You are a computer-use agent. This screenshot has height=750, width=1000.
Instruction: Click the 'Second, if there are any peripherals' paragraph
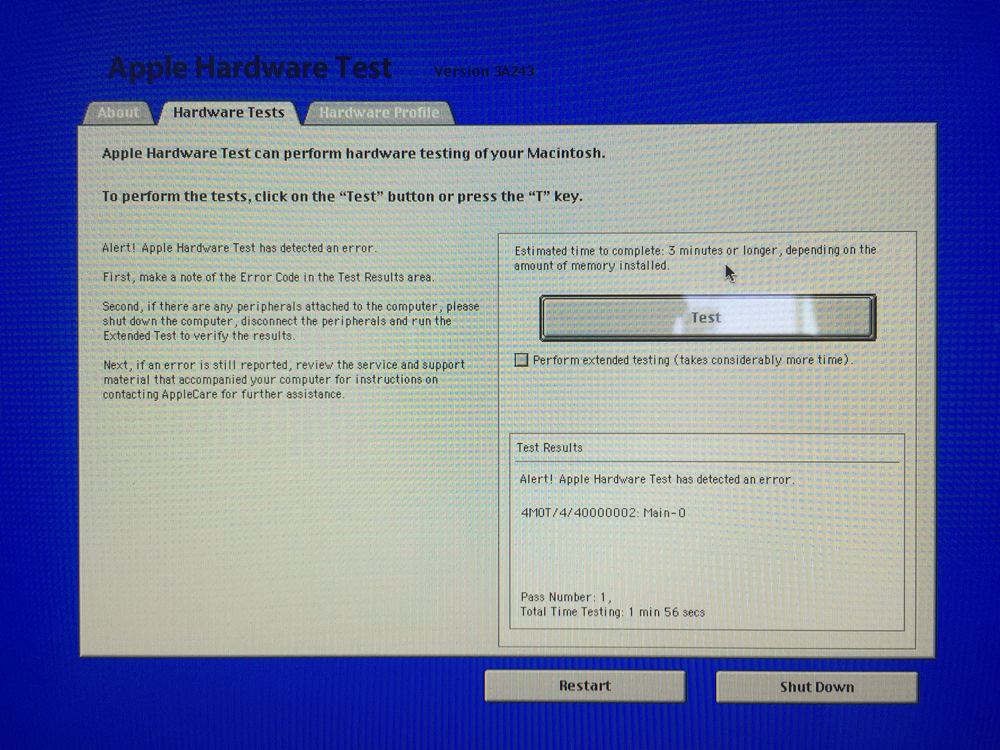click(x=291, y=321)
